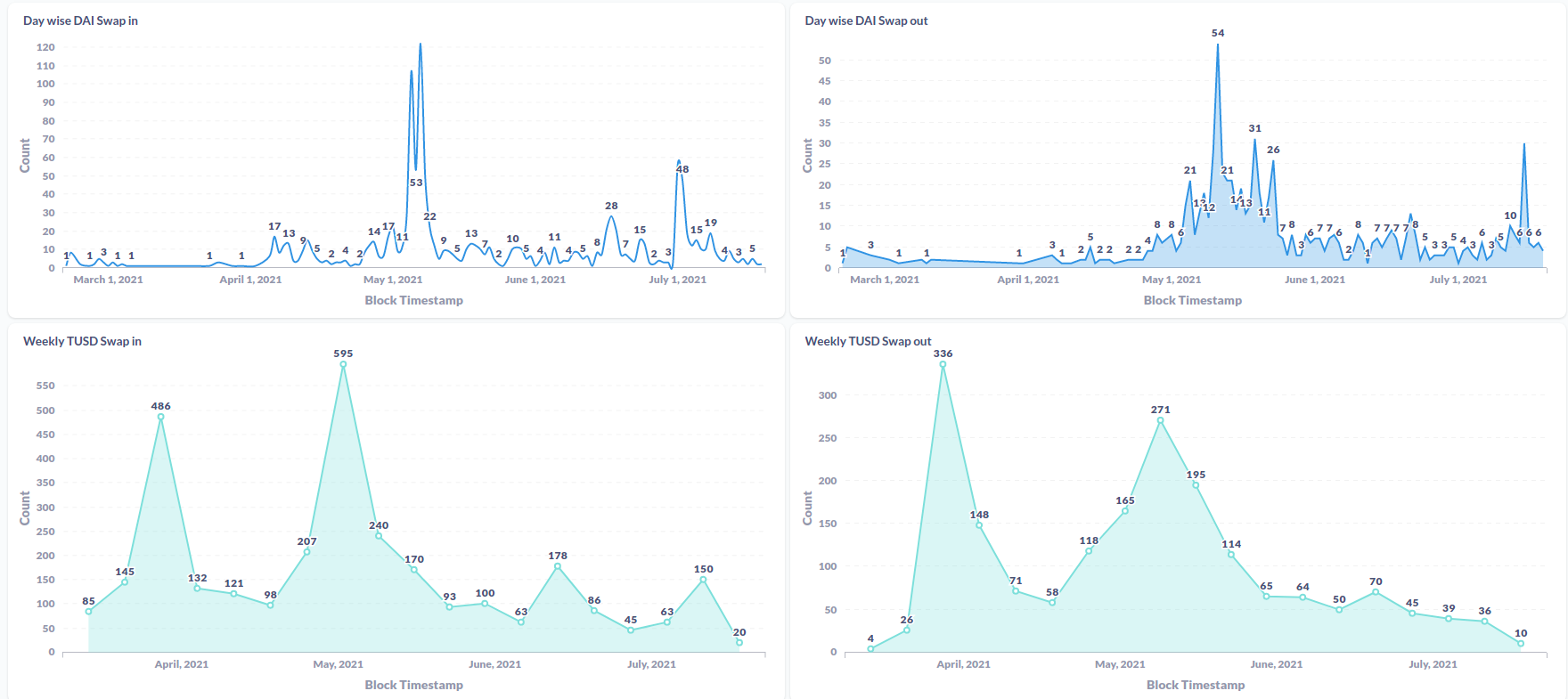Viewport: 1568px width, 699px height.
Task: Click the 28 value label in Day wise DAI Swap in
Action: coord(611,206)
